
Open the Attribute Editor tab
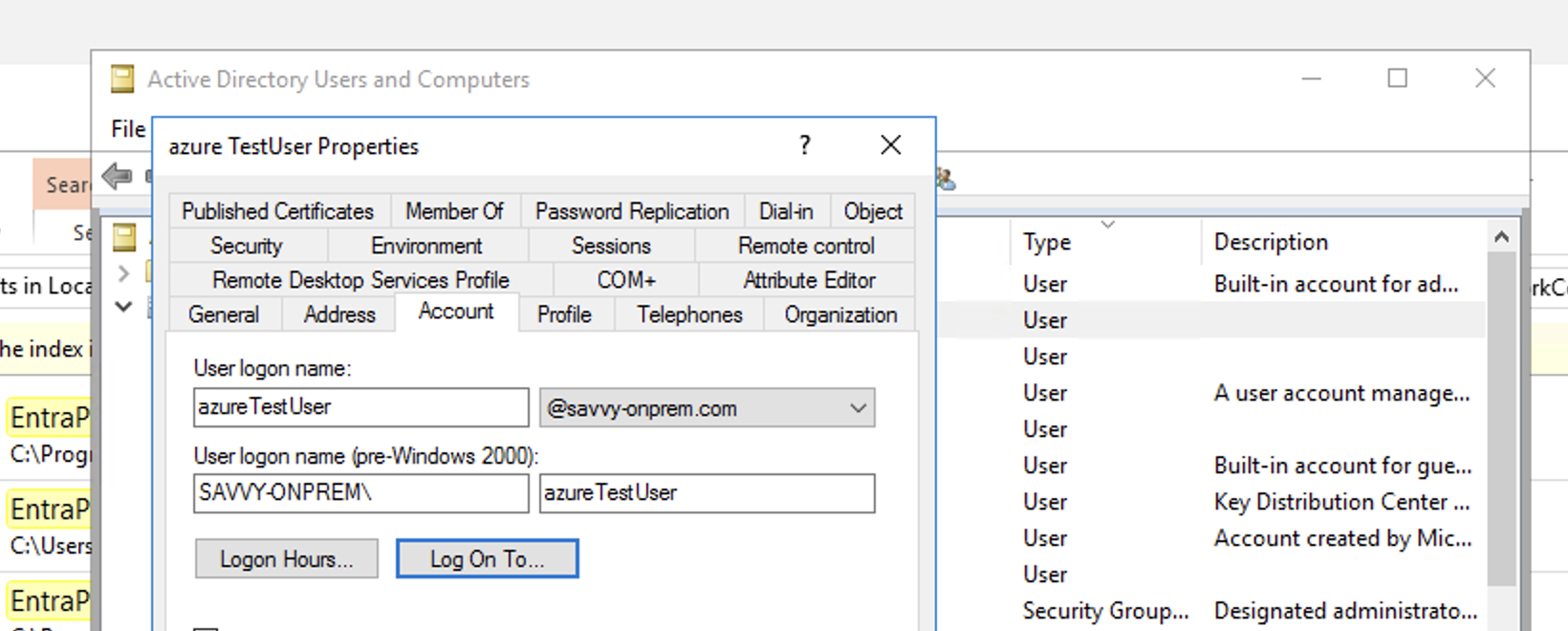809,280
